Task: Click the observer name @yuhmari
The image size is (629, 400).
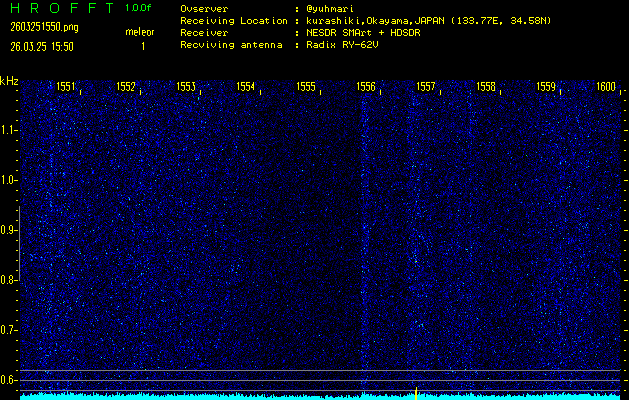Action: [330, 9]
